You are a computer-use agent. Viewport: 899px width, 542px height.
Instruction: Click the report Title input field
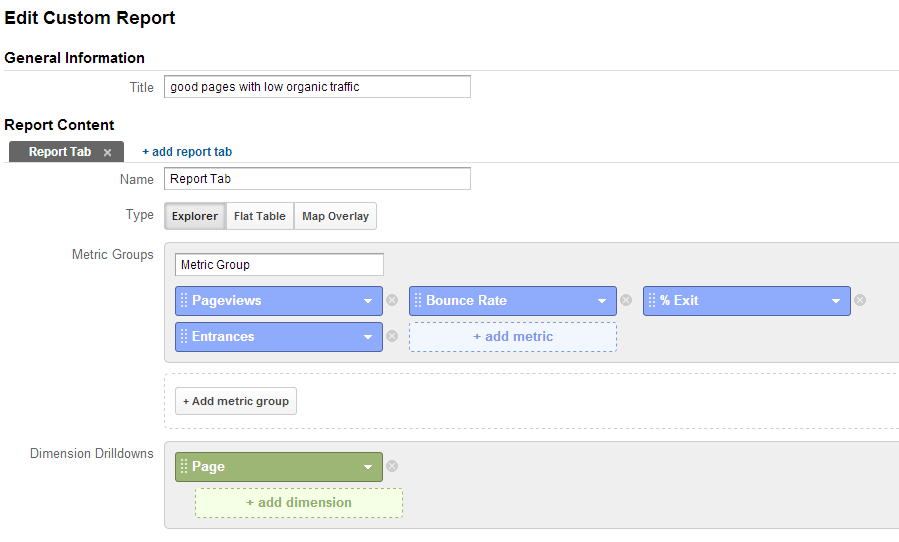tap(317, 87)
